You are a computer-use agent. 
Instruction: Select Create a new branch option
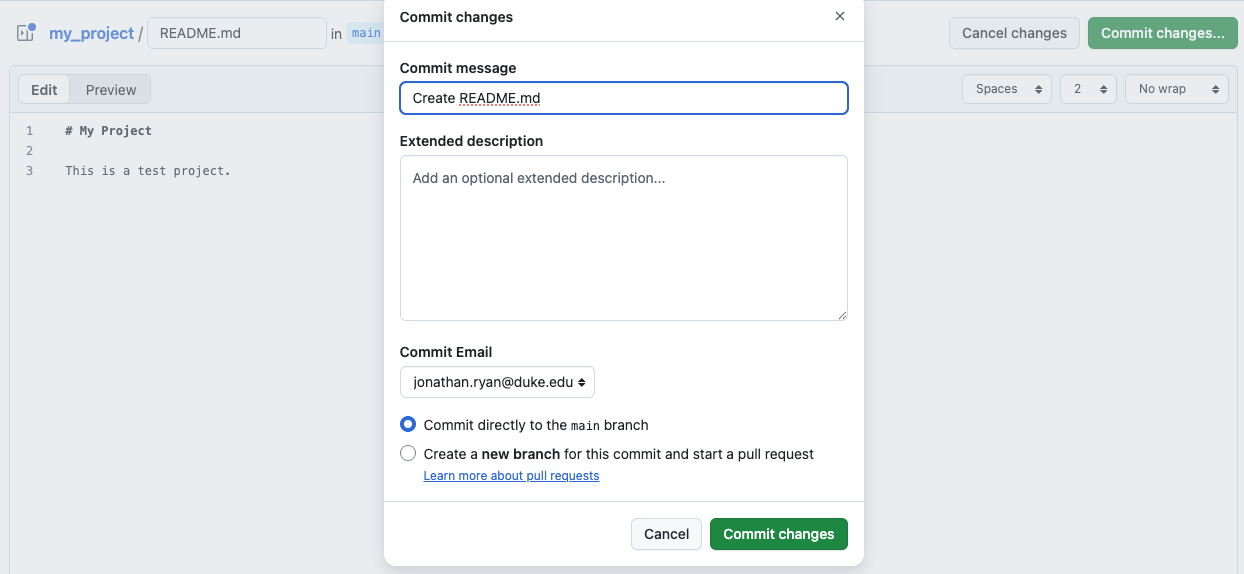click(x=408, y=454)
